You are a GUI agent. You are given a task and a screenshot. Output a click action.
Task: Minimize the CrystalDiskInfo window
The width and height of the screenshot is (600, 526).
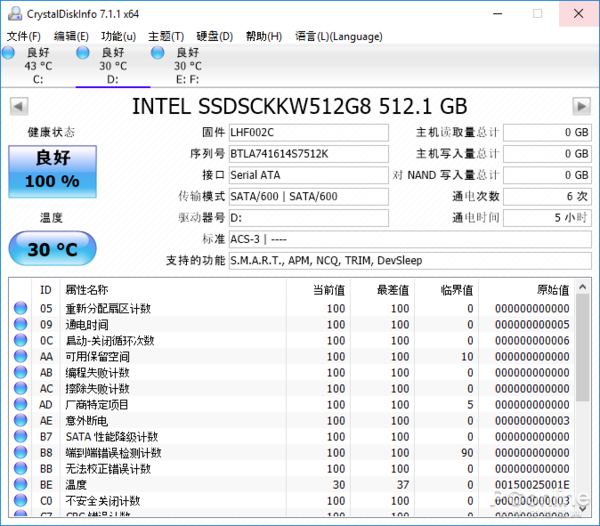[x=497, y=14]
